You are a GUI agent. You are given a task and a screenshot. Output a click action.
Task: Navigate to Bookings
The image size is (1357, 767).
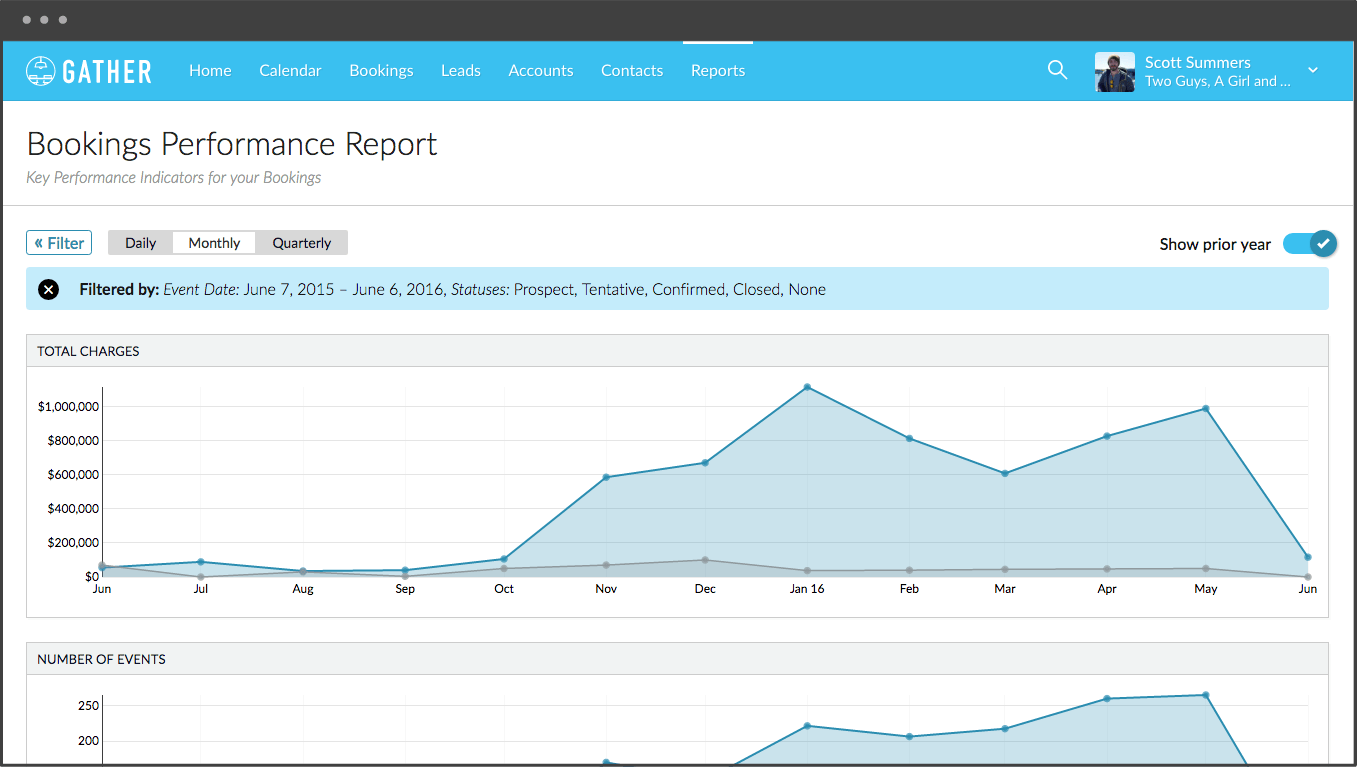pos(381,71)
